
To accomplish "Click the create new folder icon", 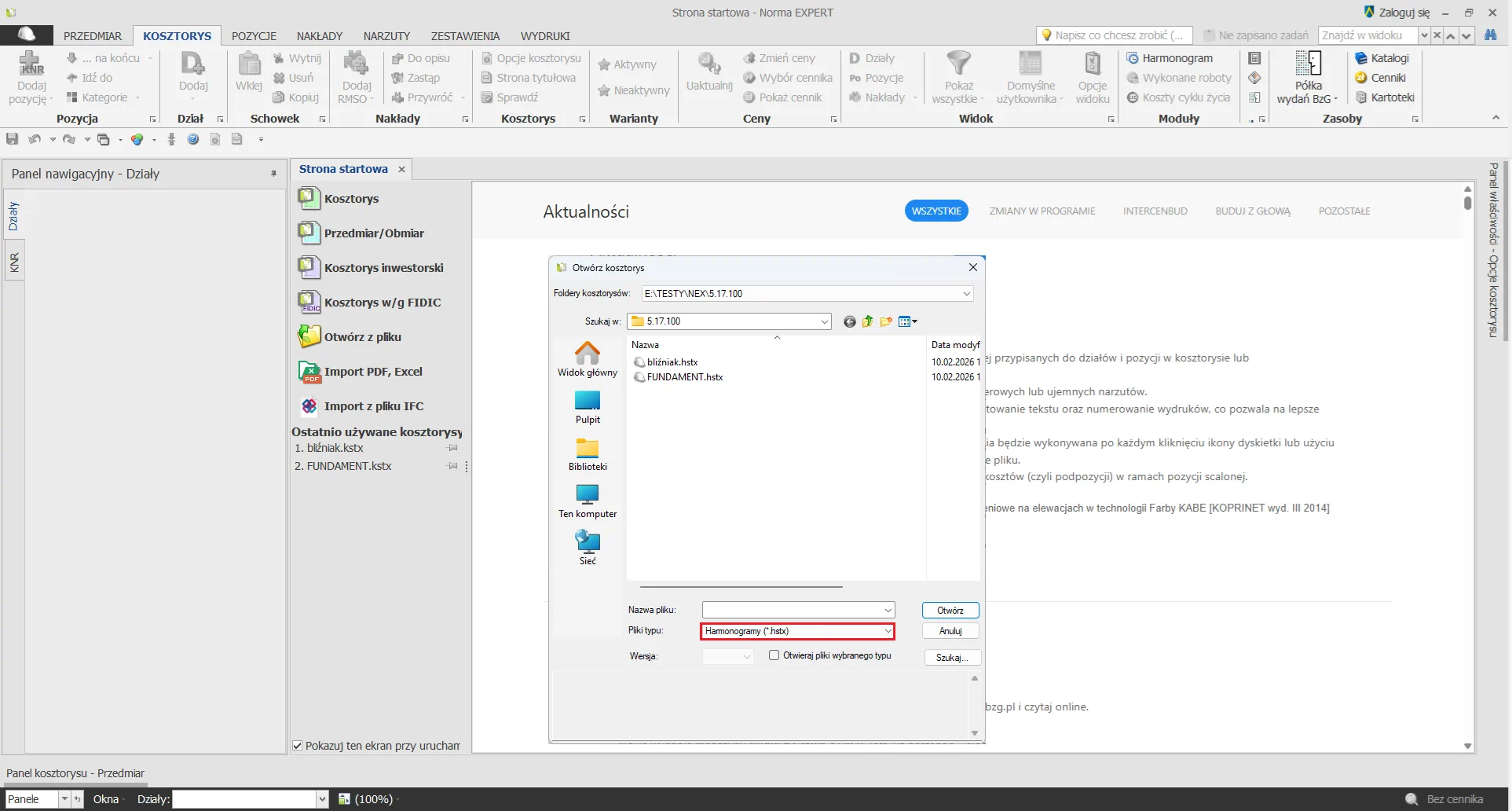I will pyautogui.click(x=886, y=321).
